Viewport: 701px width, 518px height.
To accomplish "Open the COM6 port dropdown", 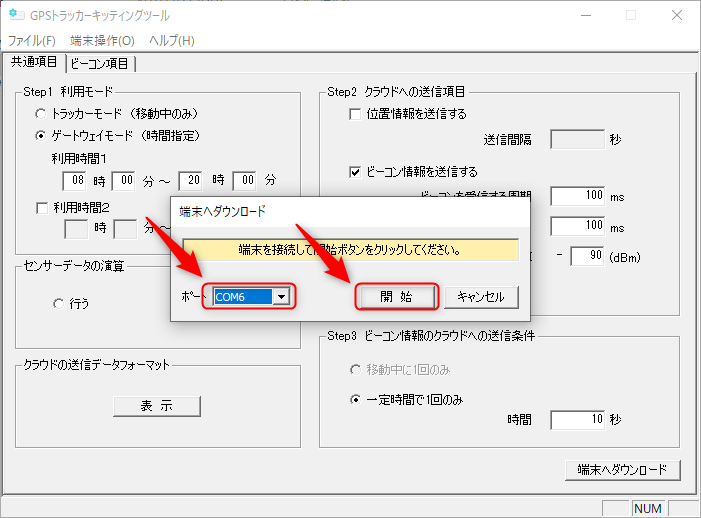I will (x=252, y=296).
